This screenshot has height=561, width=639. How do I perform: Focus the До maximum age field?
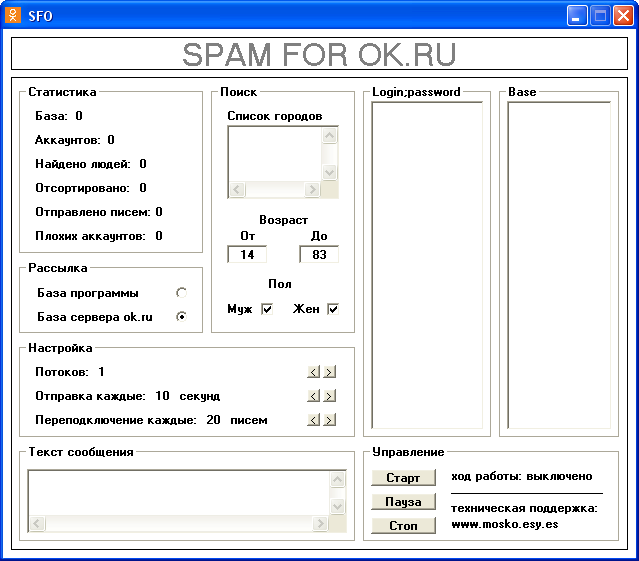tap(319, 255)
